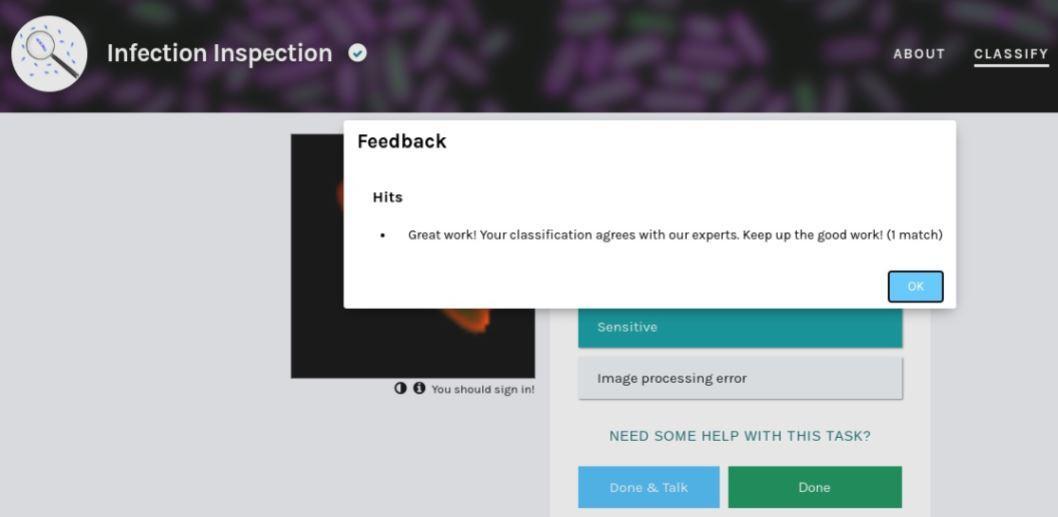The width and height of the screenshot is (1058, 517).
Task: Click the verified checkmark badge
Action: click(357, 53)
